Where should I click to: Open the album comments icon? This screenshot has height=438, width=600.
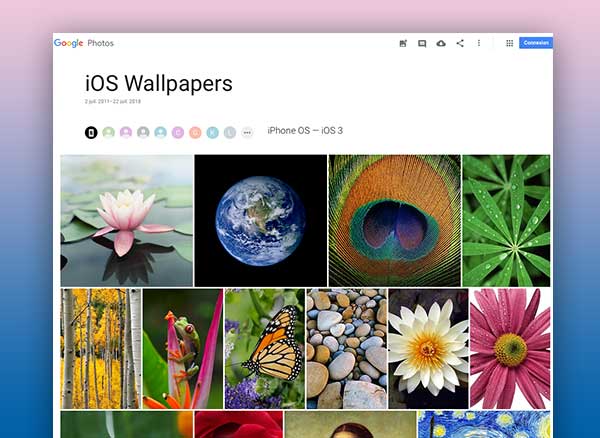(422, 43)
